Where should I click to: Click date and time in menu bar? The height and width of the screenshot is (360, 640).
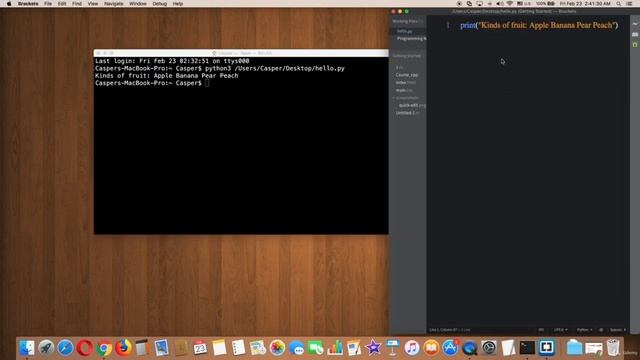[x=585, y=4]
